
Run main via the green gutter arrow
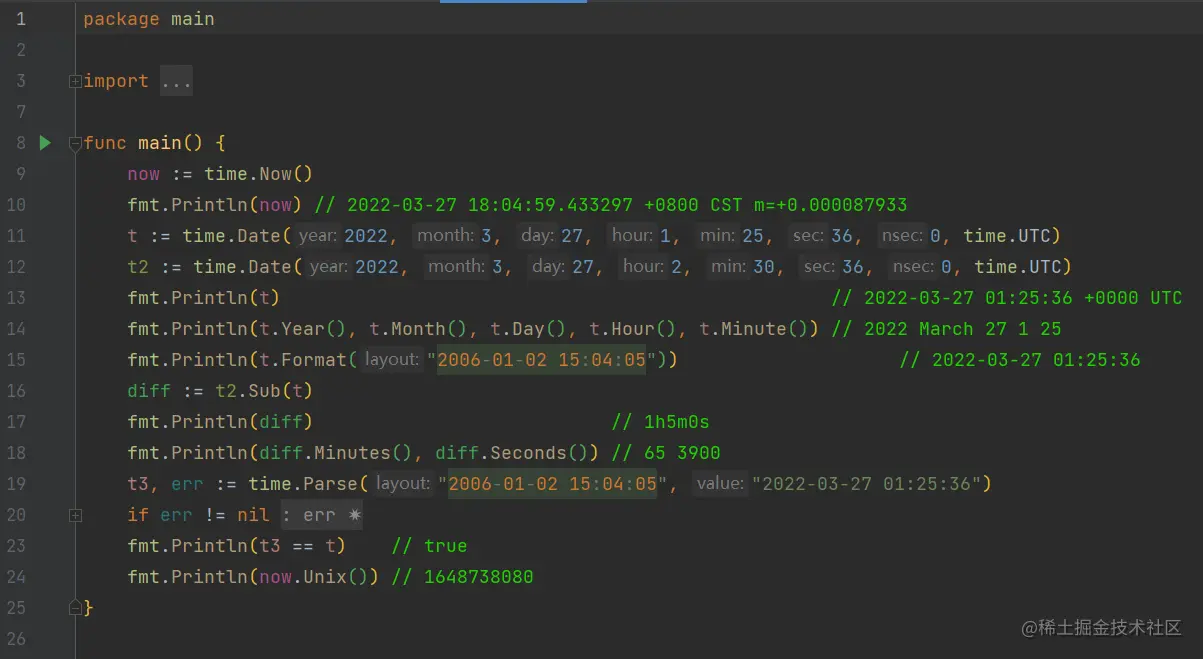point(45,143)
